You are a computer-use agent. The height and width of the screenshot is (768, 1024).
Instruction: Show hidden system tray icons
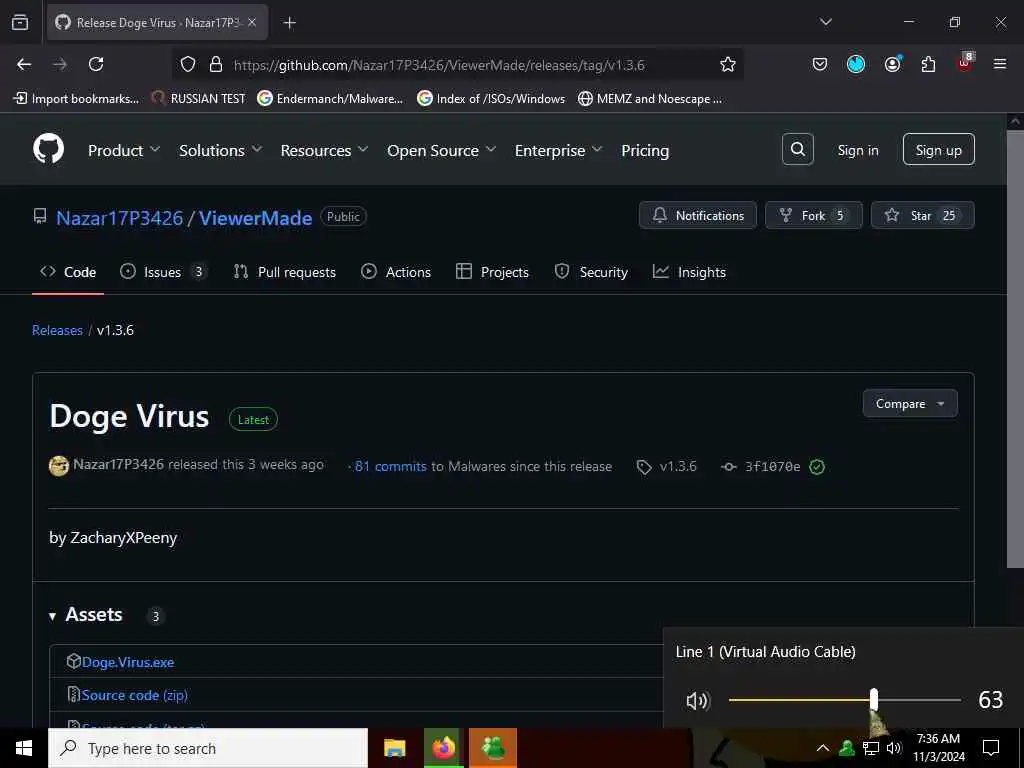pos(823,748)
